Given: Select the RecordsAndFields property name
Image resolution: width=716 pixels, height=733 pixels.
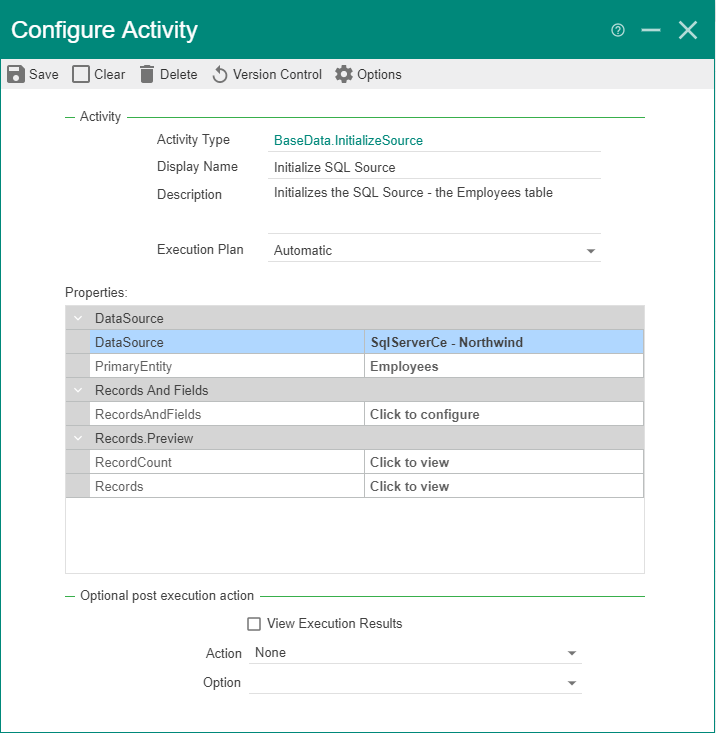Looking at the screenshot, I should [x=227, y=414].
